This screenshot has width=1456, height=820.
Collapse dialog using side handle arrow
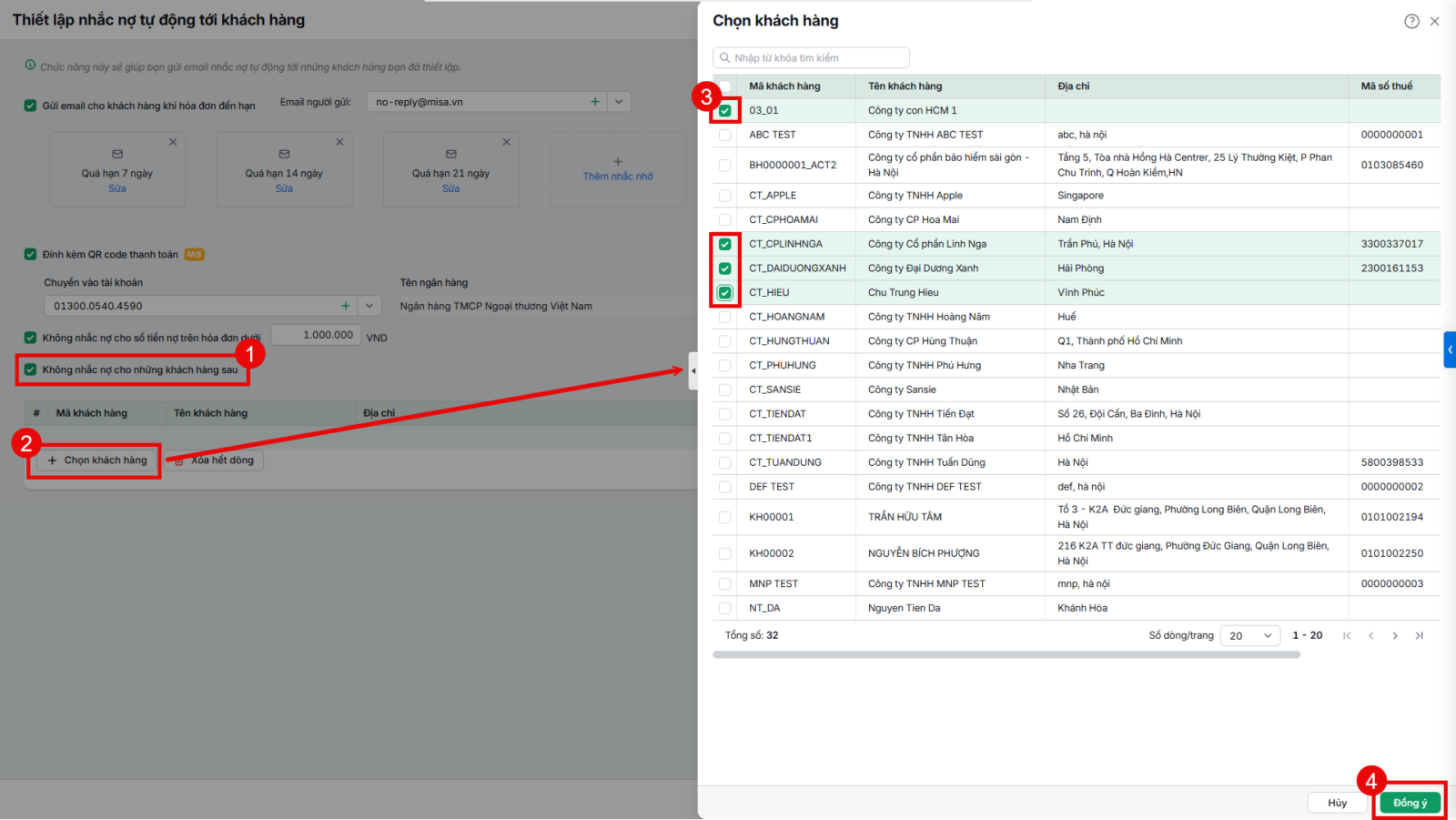[x=693, y=370]
